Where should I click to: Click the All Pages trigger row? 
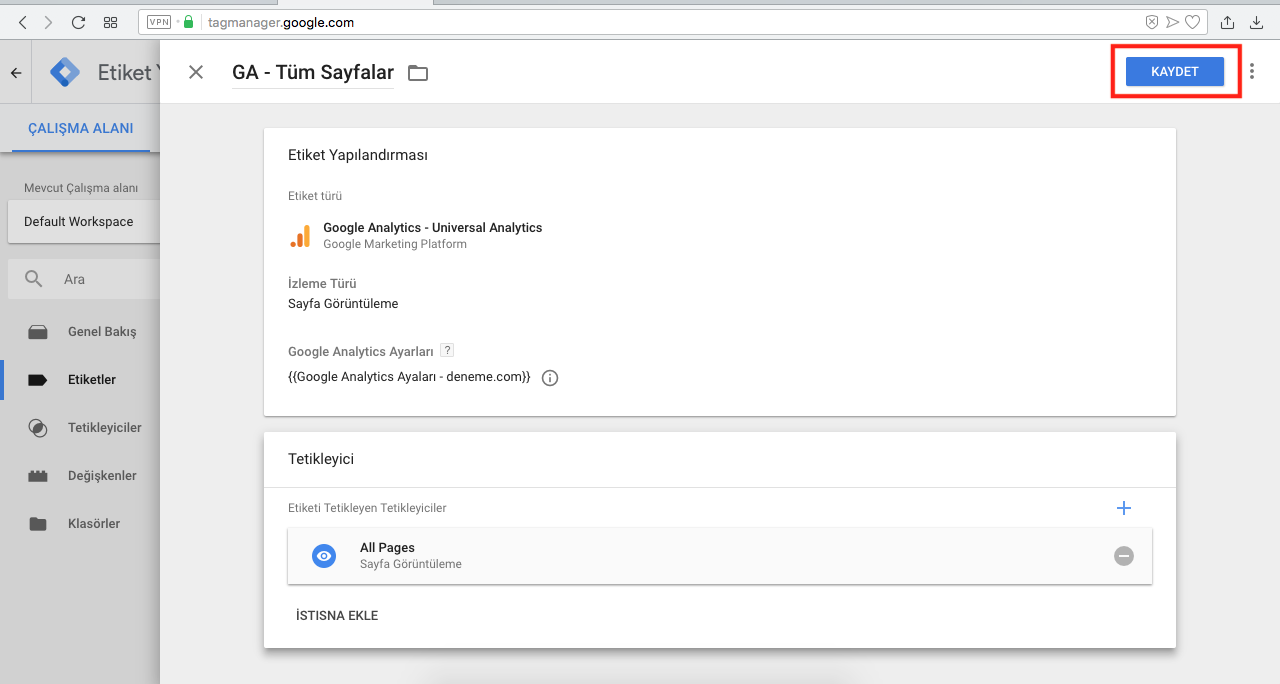tap(720, 556)
